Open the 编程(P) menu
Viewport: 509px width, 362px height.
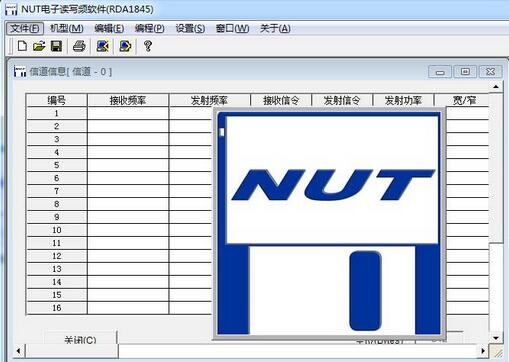click(150, 29)
